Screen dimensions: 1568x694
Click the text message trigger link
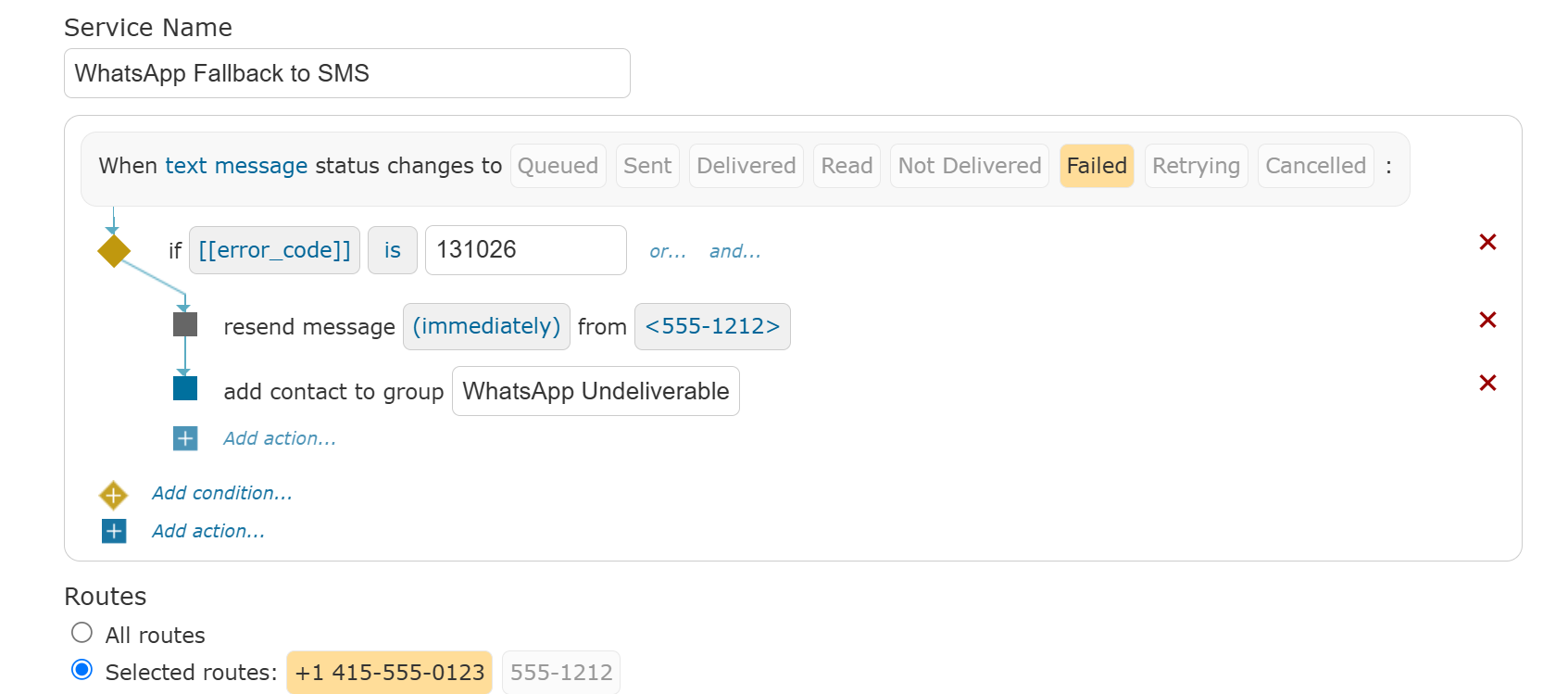coord(236,166)
